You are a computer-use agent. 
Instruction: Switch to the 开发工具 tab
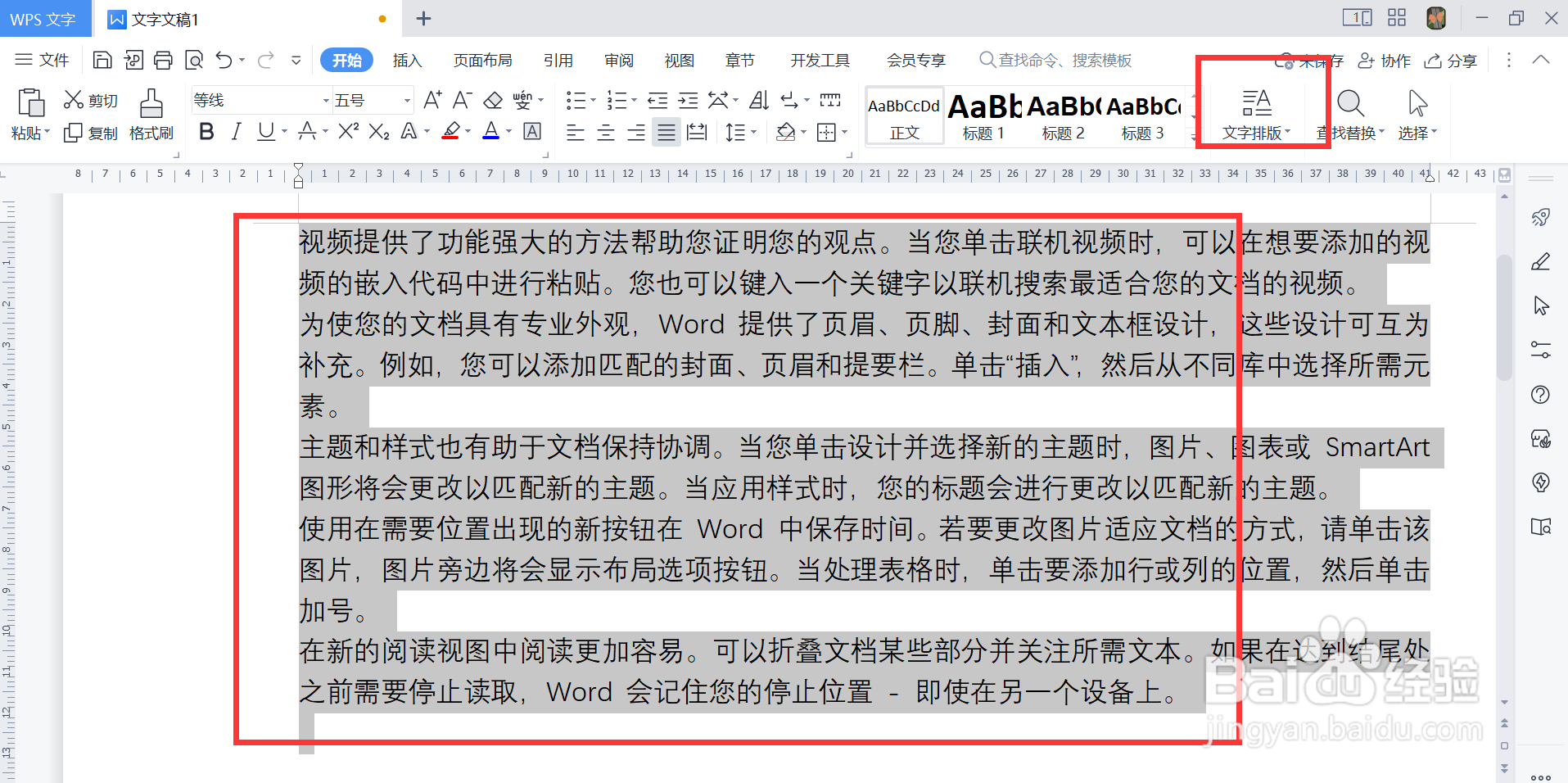(x=820, y=60)
